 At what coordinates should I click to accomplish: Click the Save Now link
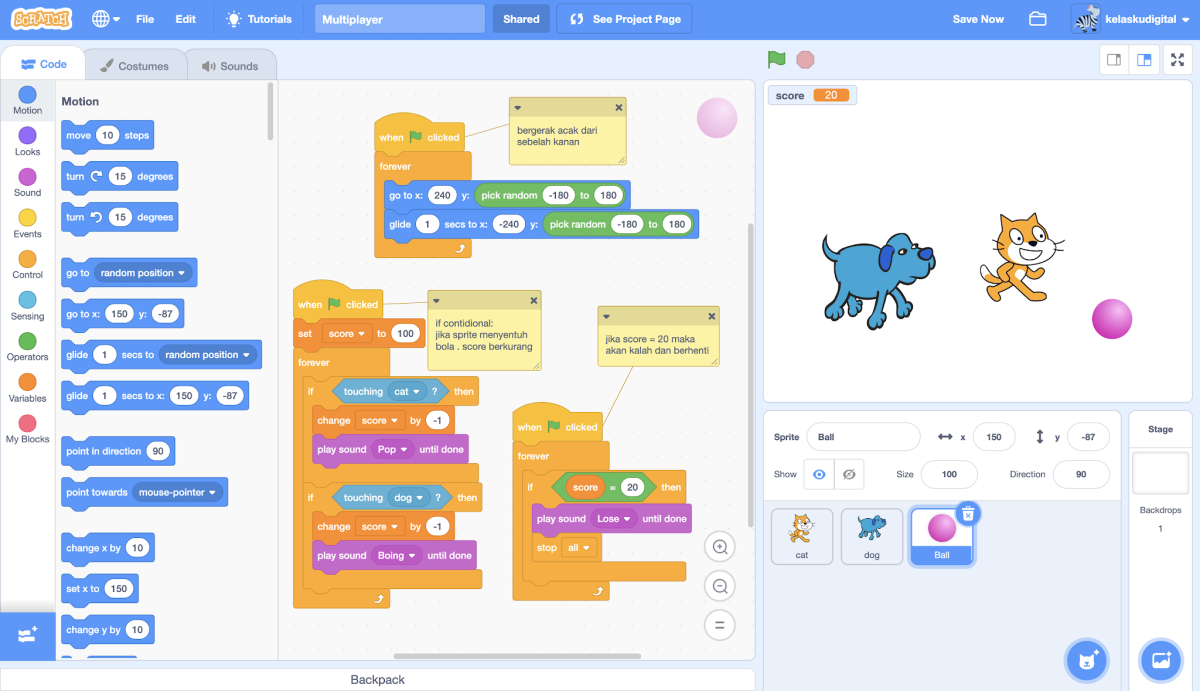[977, 17]
